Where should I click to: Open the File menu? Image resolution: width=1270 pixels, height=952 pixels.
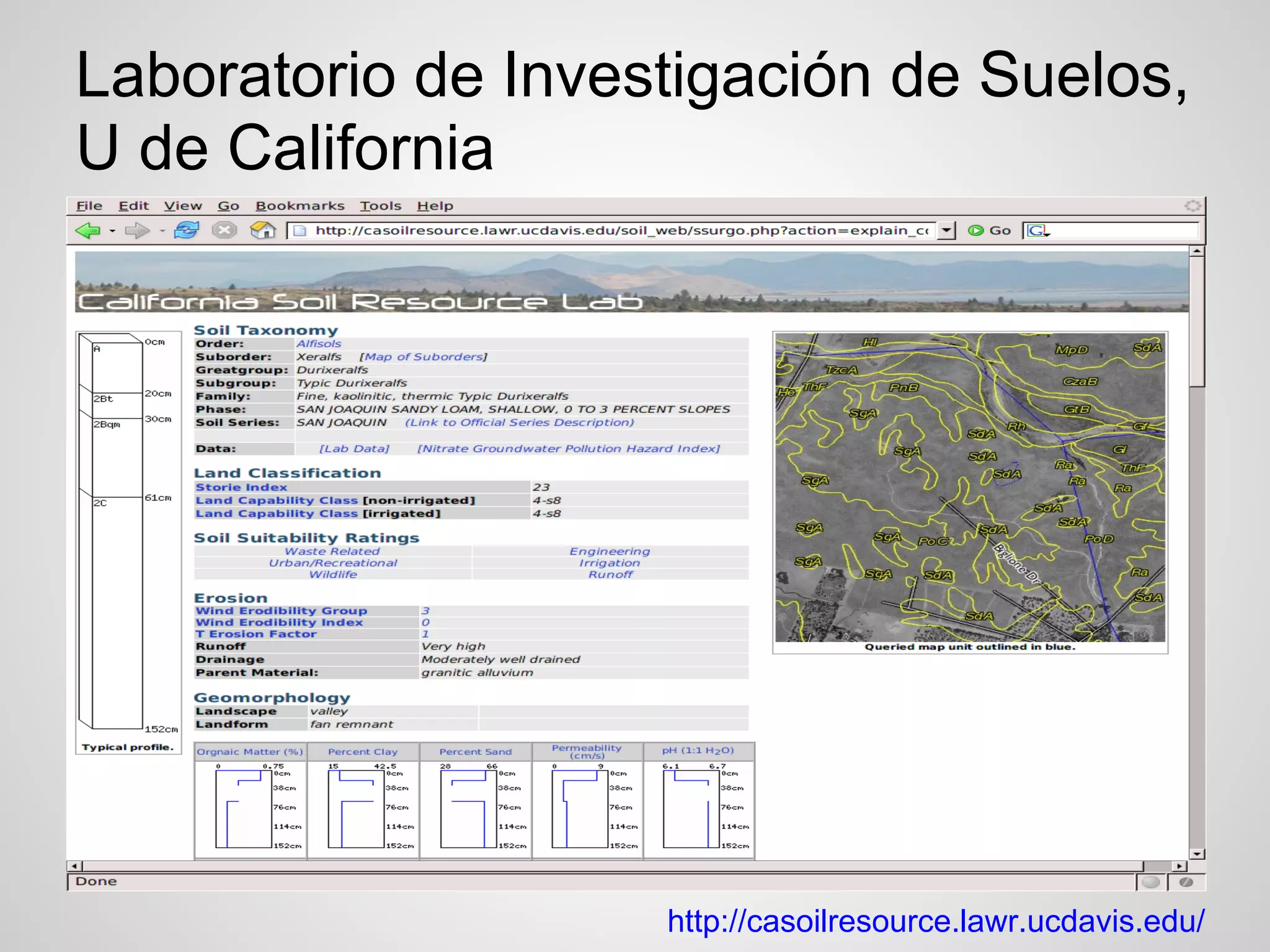[89, 206]
